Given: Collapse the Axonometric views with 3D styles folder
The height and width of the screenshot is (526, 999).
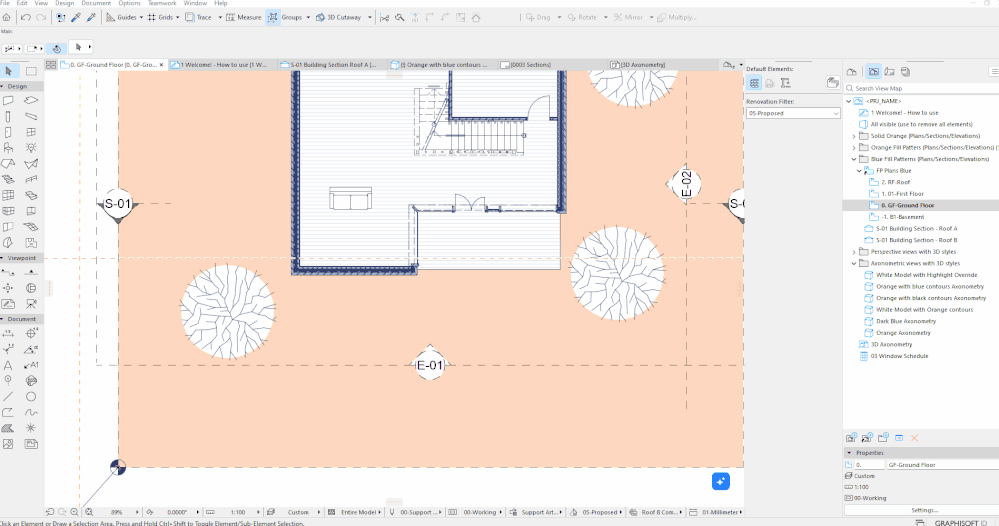Looking at the screenshot, I should point(853,263).
